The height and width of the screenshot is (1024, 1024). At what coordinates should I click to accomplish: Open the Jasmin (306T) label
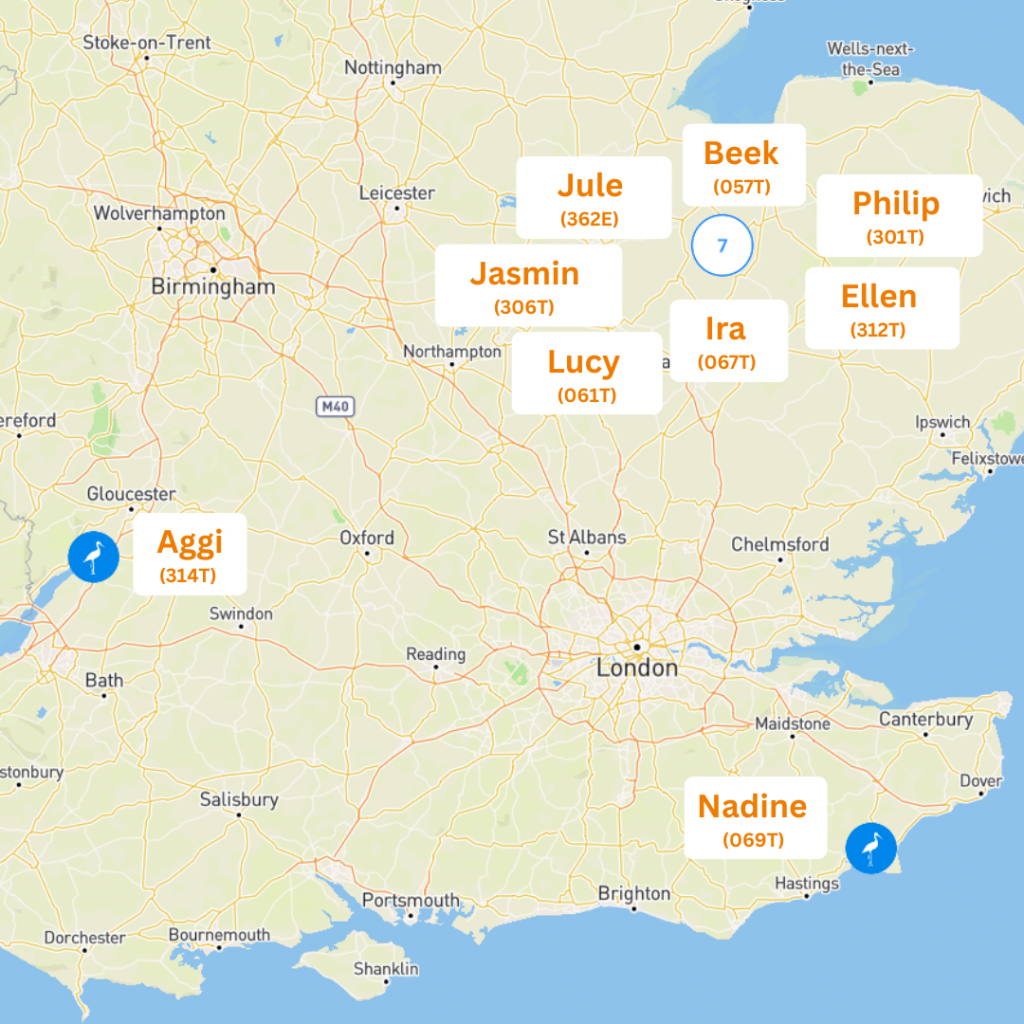(x=528, y=285)
